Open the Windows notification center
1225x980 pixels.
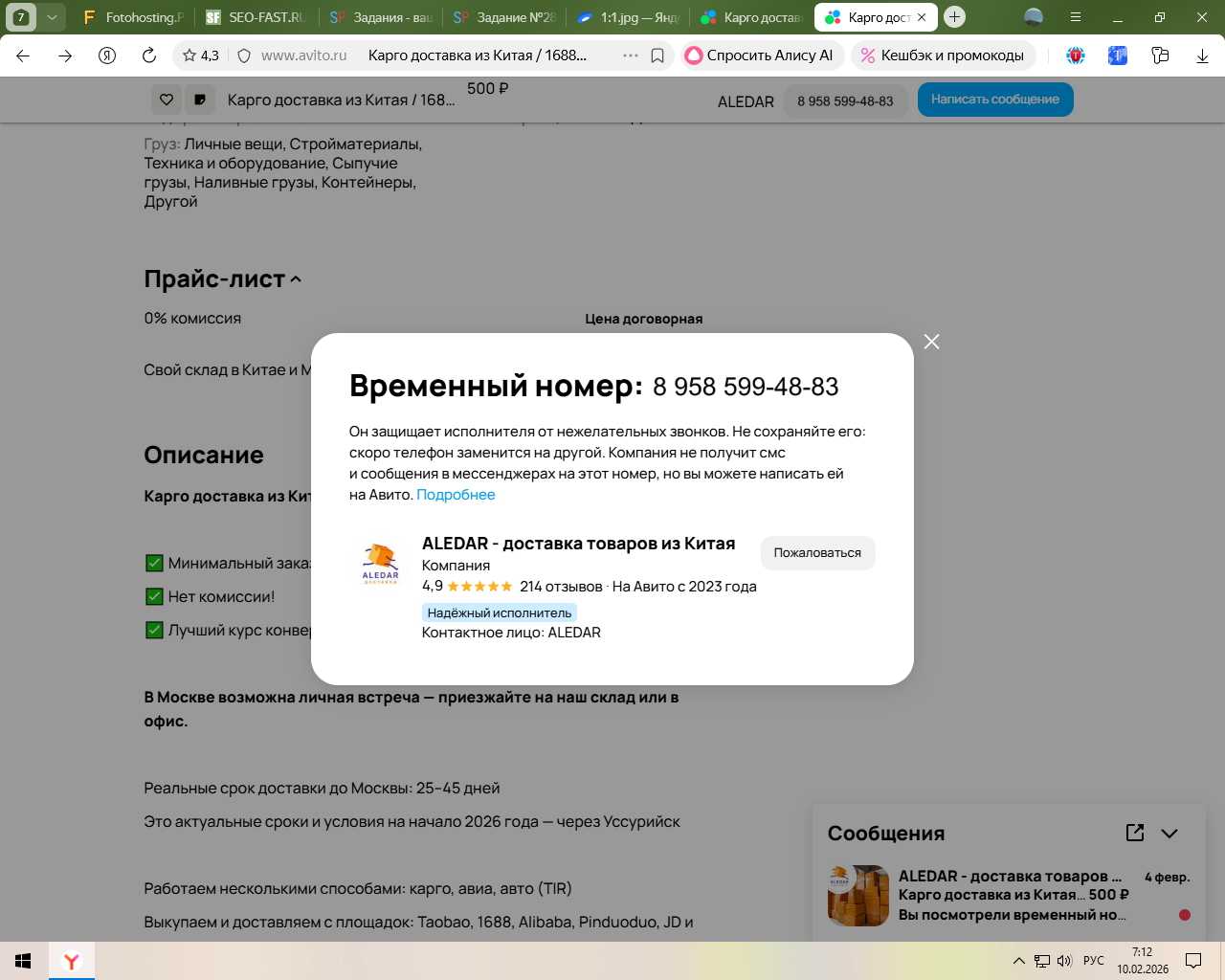pyautogui.click(x=1193, y=961)
